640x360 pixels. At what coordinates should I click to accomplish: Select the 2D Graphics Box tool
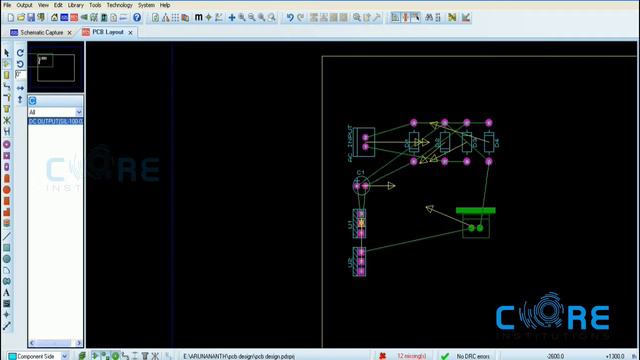(7, 248)
